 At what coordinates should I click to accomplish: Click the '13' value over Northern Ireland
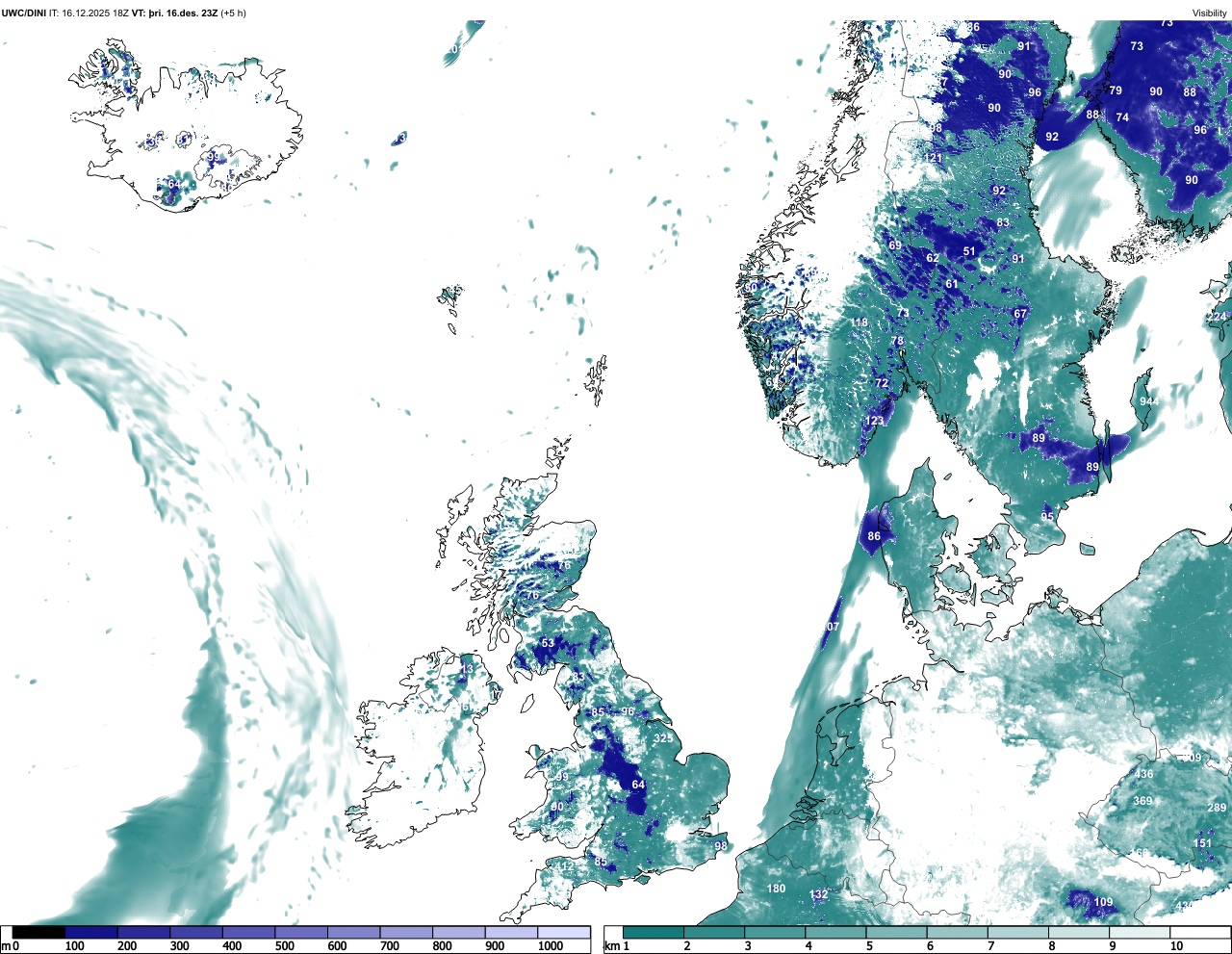tap(468, 668)
